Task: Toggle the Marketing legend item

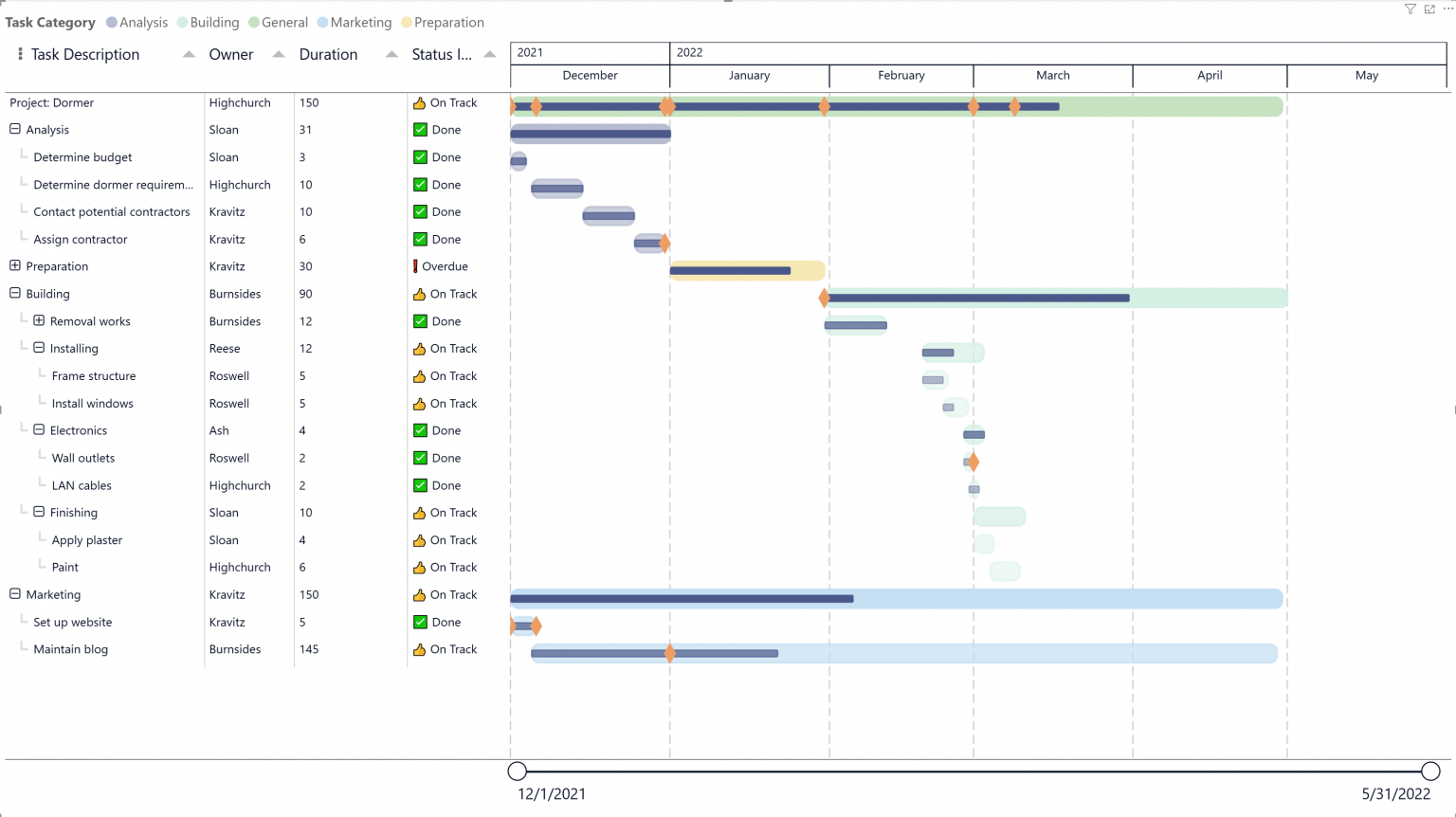Action: click(354, 22)
